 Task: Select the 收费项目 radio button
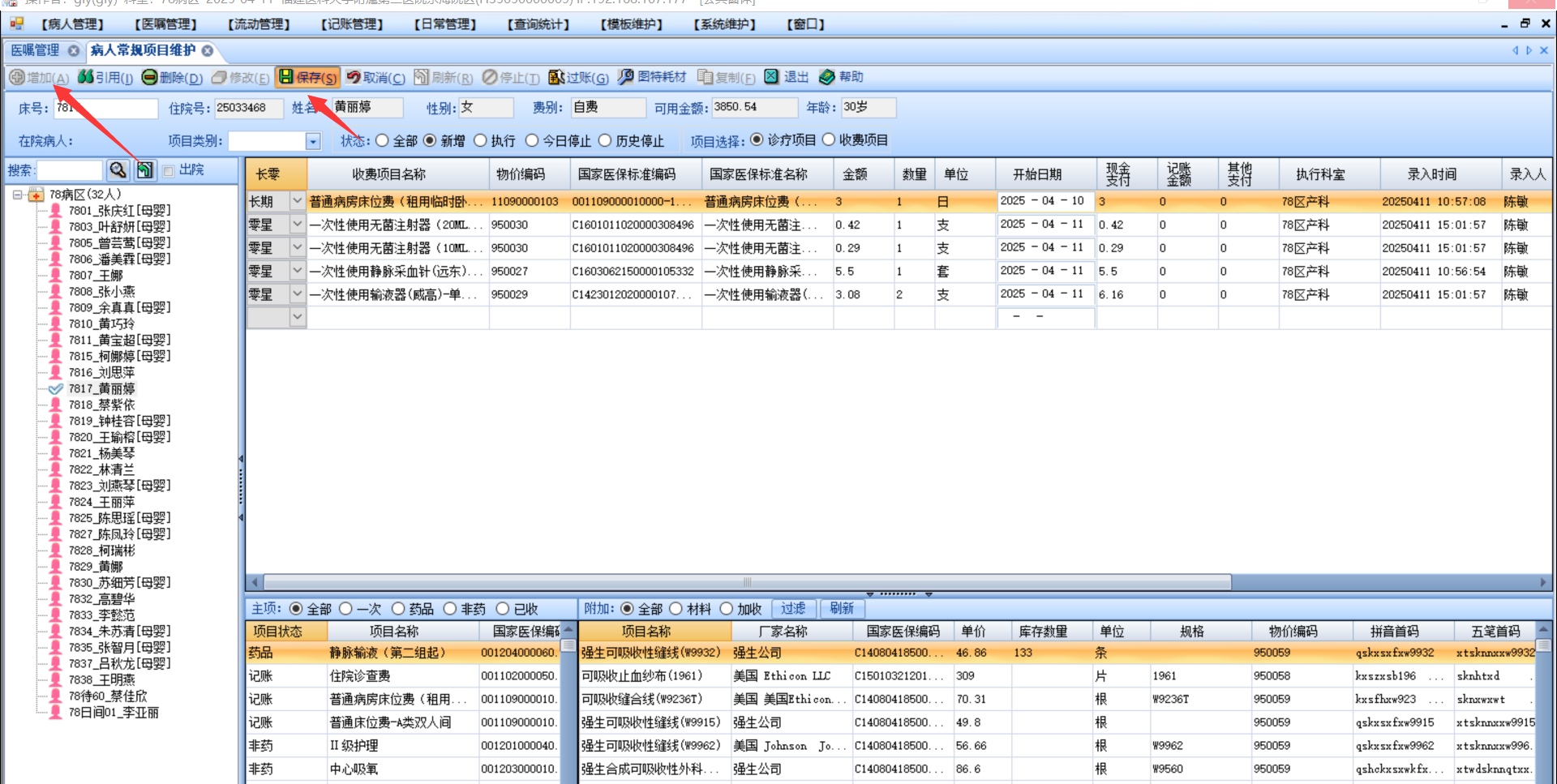click(829, 140)
